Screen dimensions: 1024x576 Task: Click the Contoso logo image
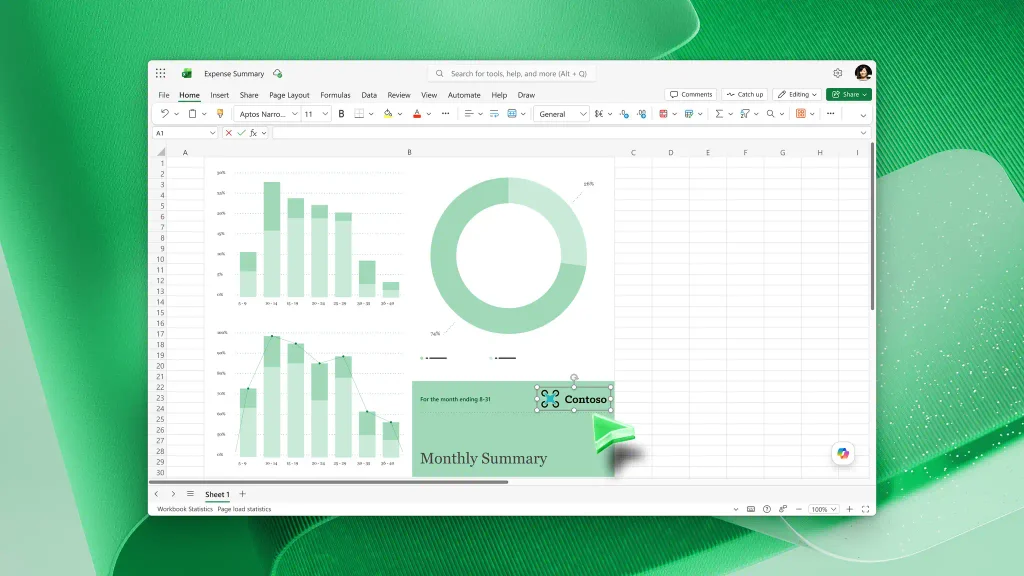(574, 399)
